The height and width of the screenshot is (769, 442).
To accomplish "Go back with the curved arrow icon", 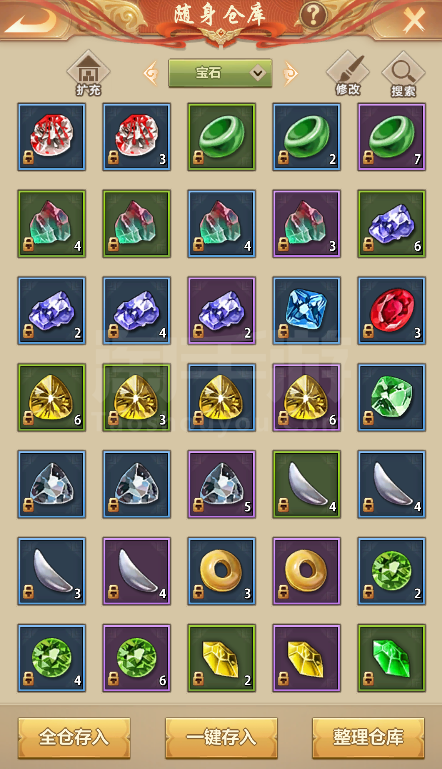I will (30, 19).
